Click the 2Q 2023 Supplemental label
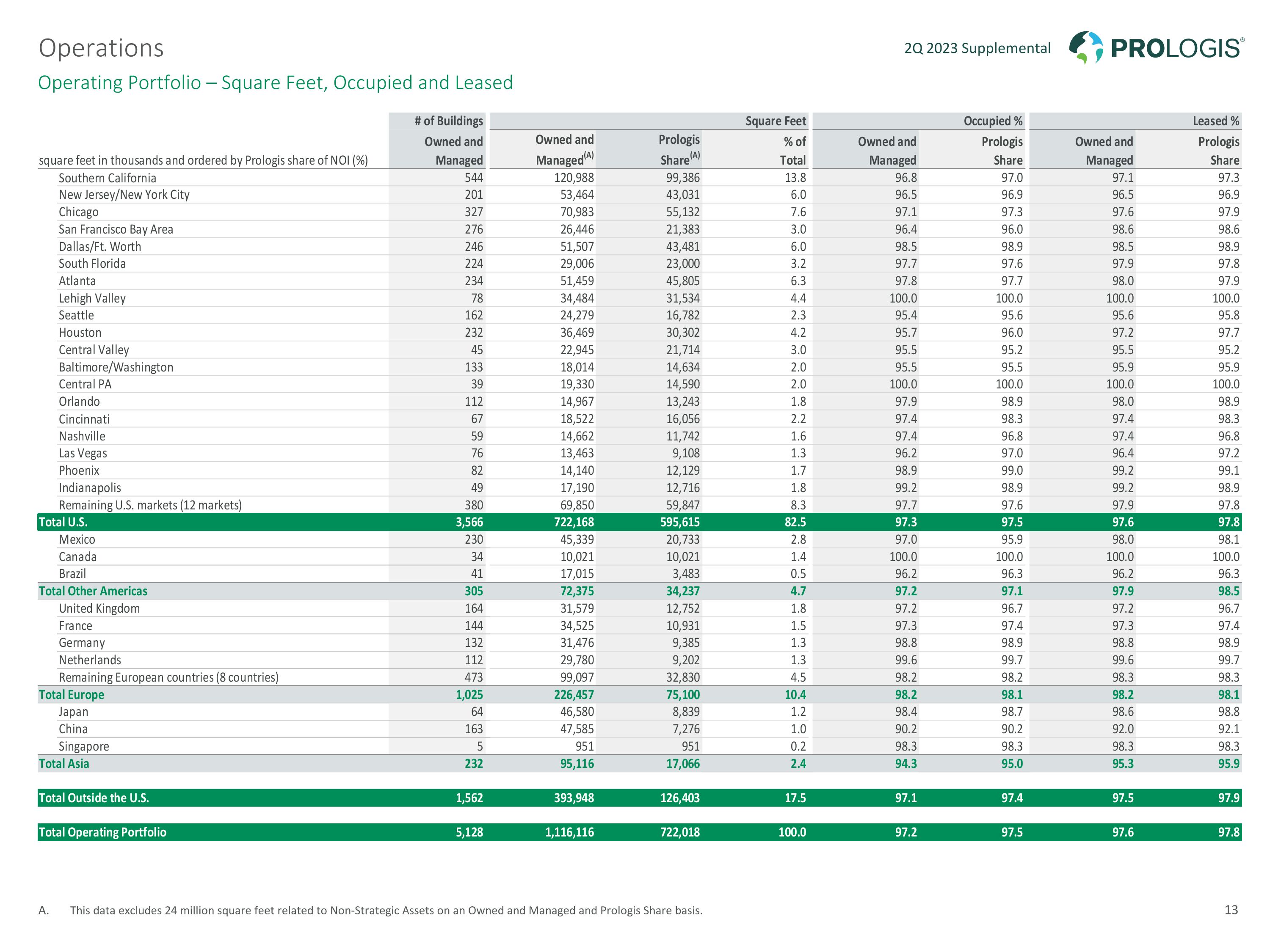Image resolution: width=1270 pixels, height=952 pixels. click(977, 48)
